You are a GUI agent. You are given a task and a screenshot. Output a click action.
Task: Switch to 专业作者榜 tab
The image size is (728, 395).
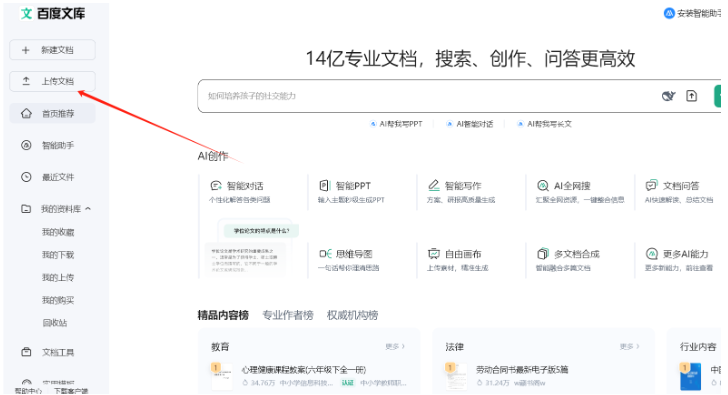pyautogui.click(x=288, y=315)
